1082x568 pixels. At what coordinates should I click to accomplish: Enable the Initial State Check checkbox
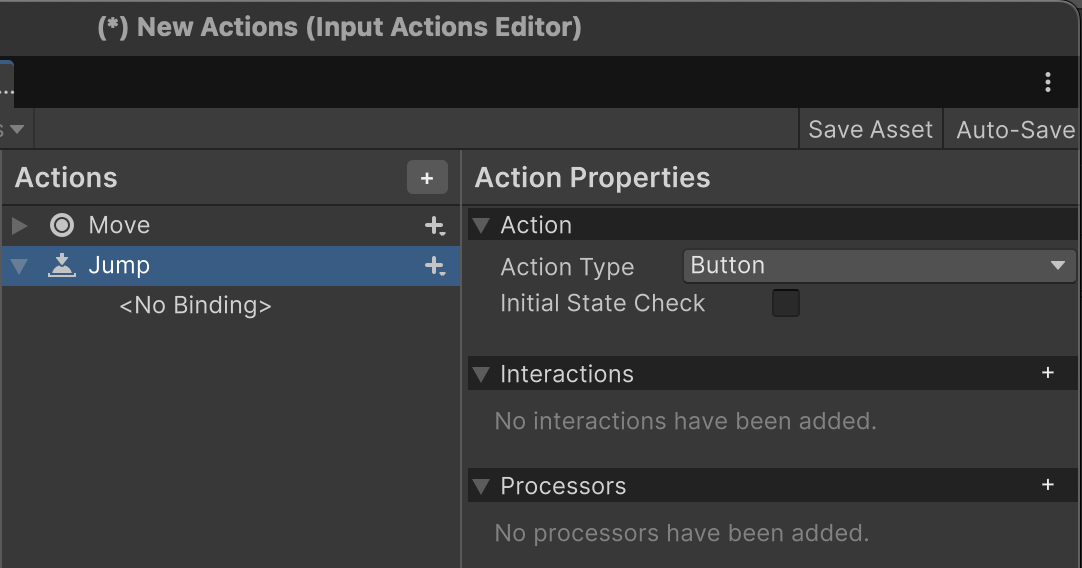pyautogui.click(x=785, y=304)
